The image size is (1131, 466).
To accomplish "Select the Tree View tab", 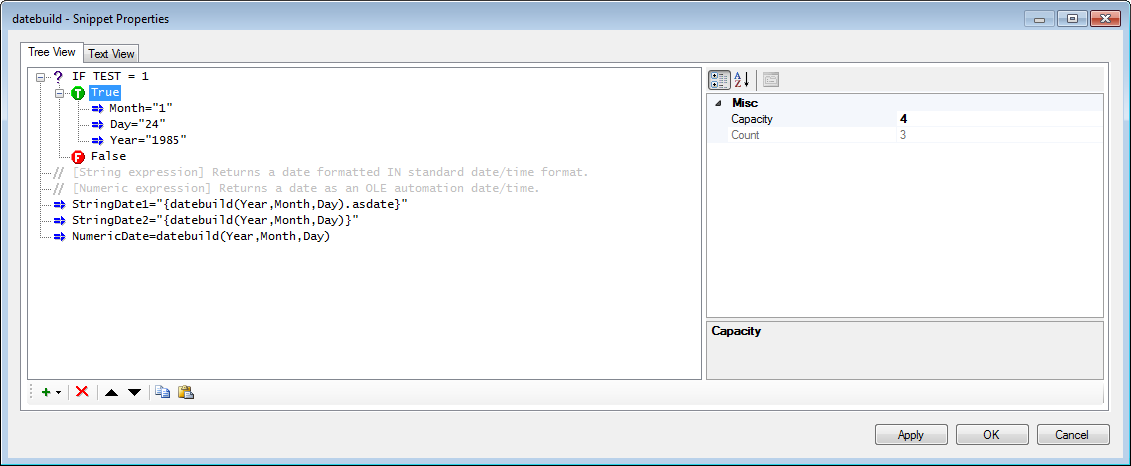I will [x=52, y=52].
